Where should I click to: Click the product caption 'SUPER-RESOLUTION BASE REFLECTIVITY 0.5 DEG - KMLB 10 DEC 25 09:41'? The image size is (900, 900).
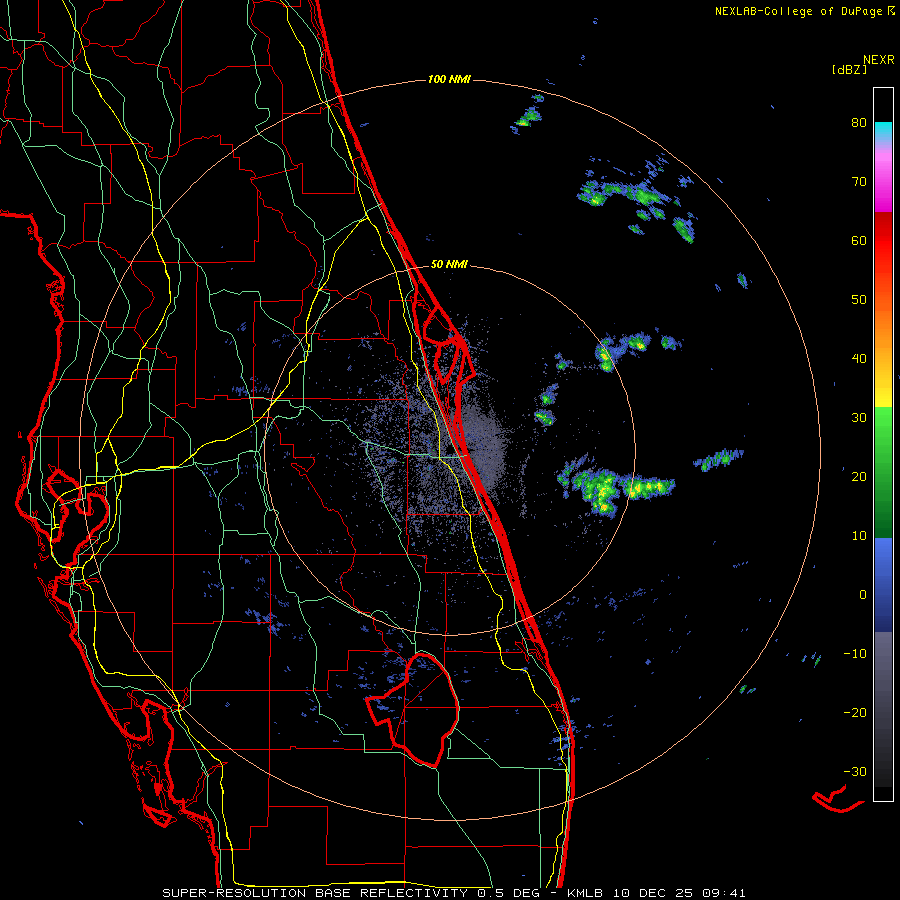click(x=454, y=893)
